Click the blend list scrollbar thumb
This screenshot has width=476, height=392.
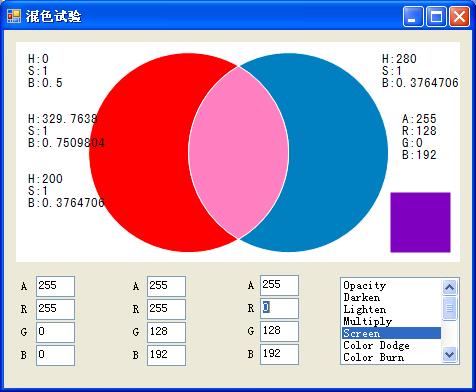pos(449,308)
